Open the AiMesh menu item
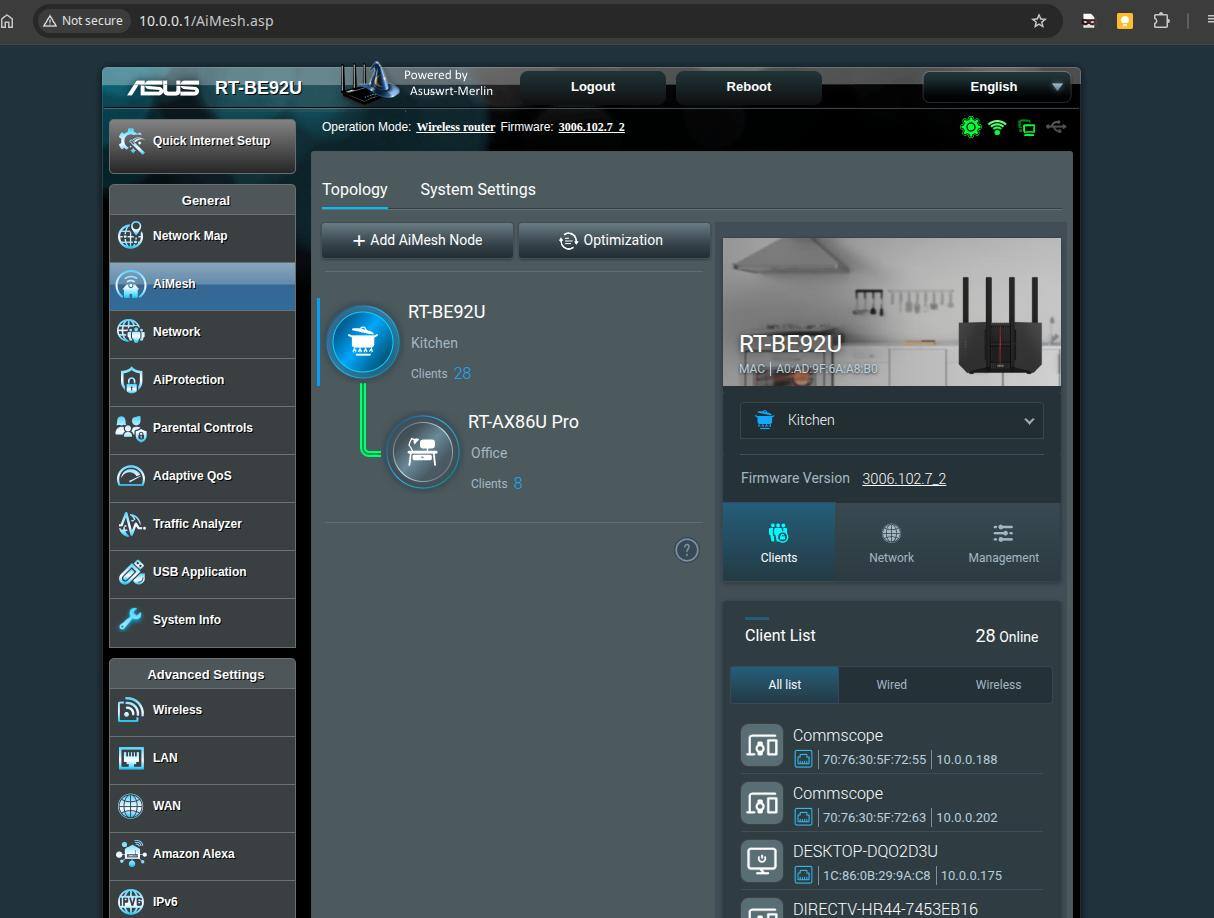The height and width of the screenshot is (918, 1214). coord(202,284)
